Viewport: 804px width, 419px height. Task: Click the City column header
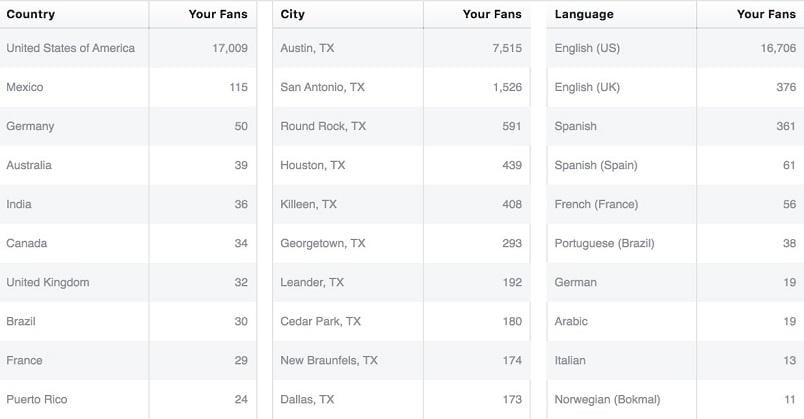click(292, 14)
